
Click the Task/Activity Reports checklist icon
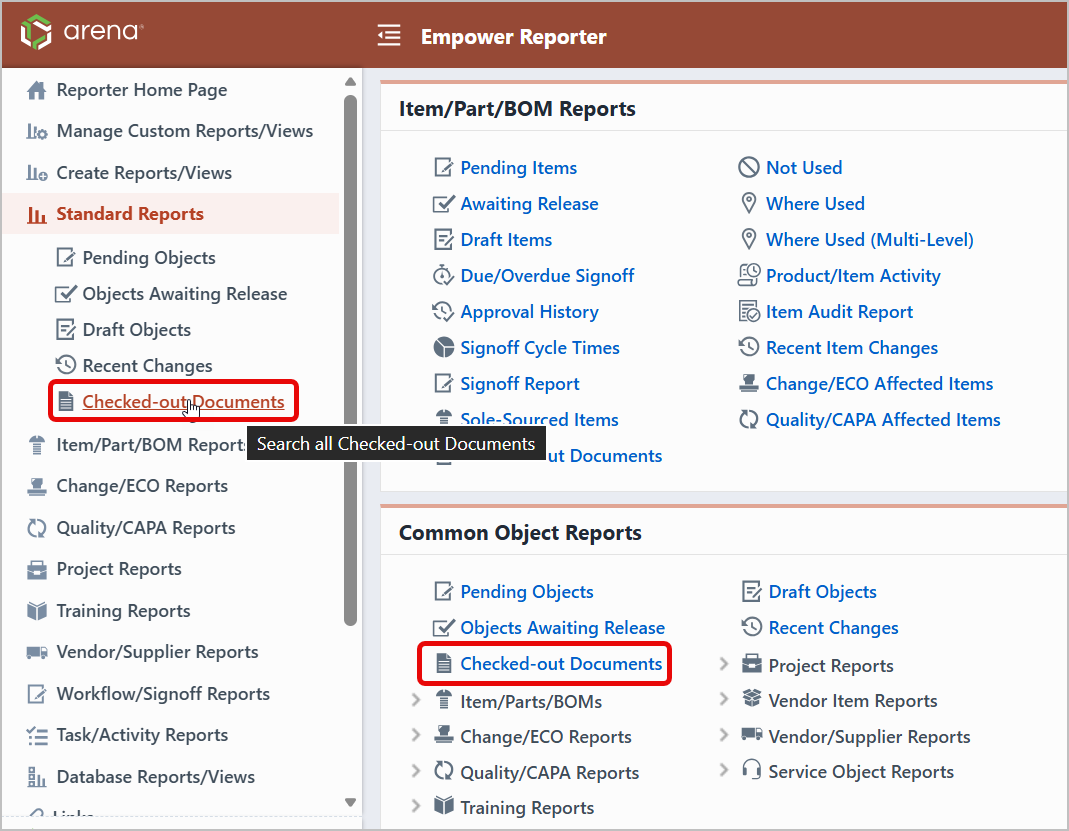[37, 736]
